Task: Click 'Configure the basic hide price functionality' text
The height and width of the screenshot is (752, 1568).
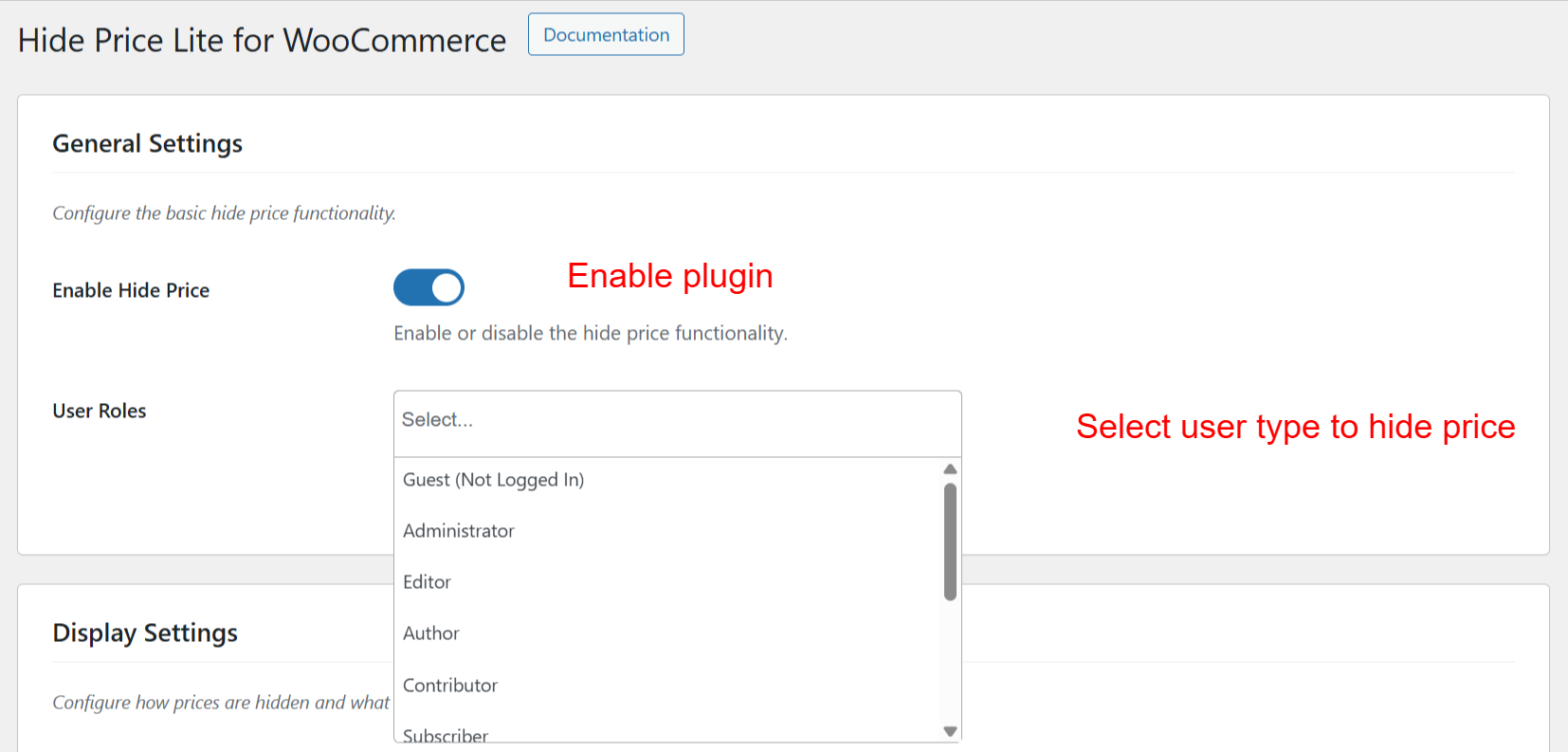Action: click(x=224, y=213)
